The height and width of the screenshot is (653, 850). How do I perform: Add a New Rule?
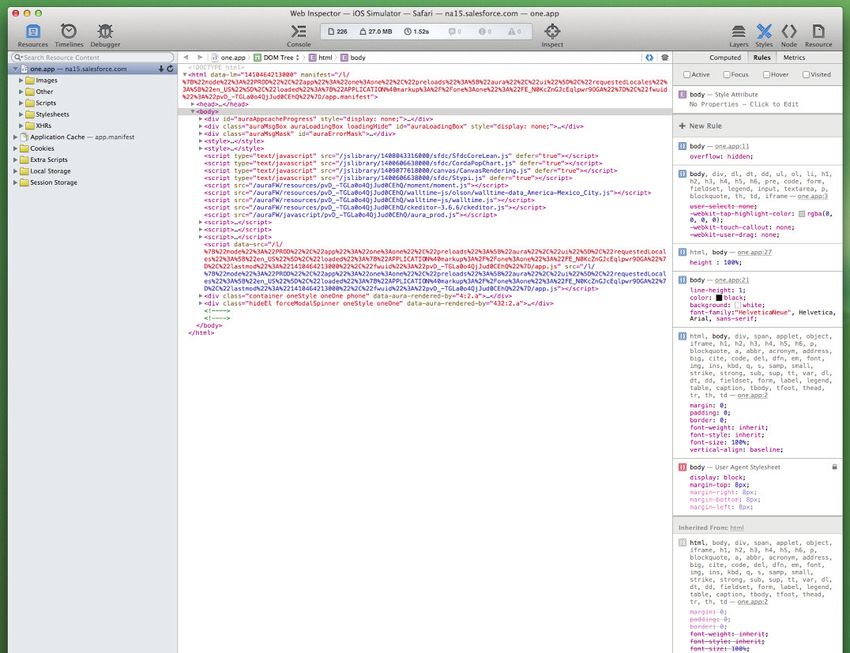click(700, 126)
